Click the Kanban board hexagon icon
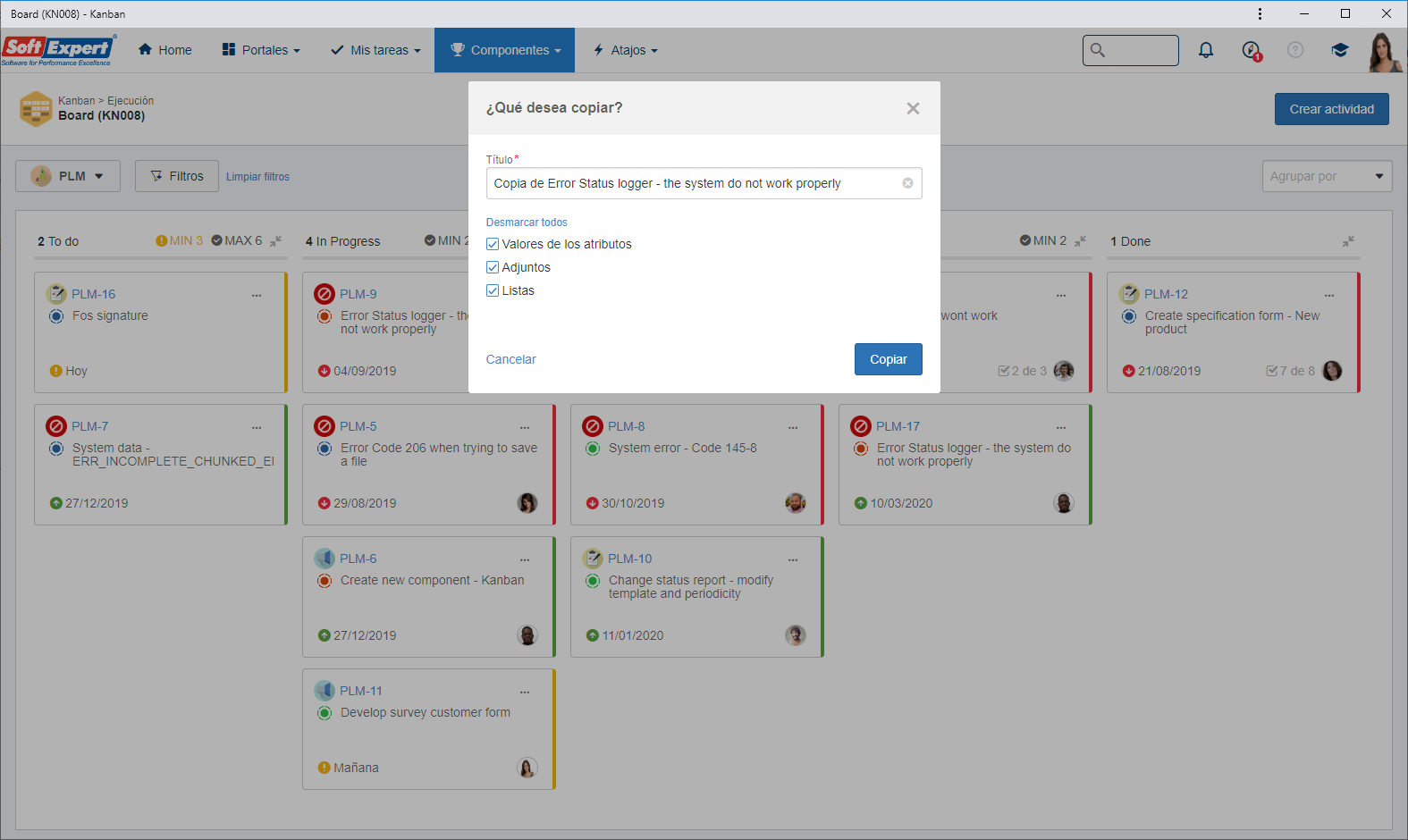Image resolution: width=1408 pixels, height=840 pixels. coord(36,108)
